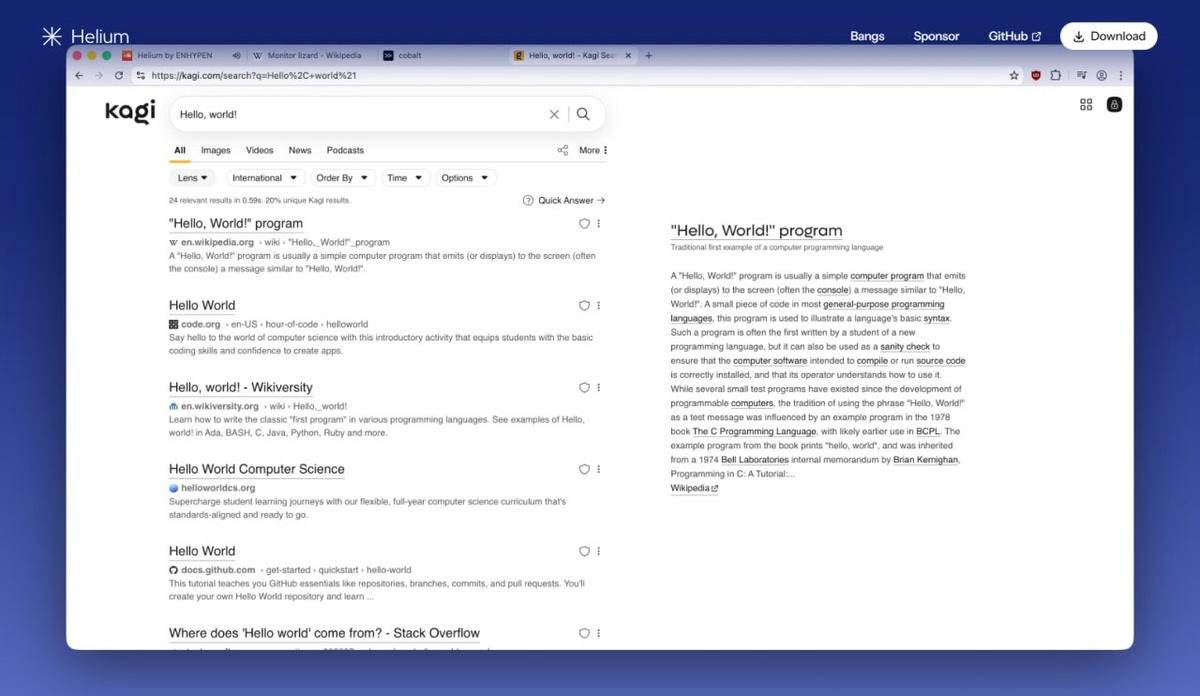Open Hello World Computer Science result
This screenshot has width=1200, height=696.
[257, 469]
